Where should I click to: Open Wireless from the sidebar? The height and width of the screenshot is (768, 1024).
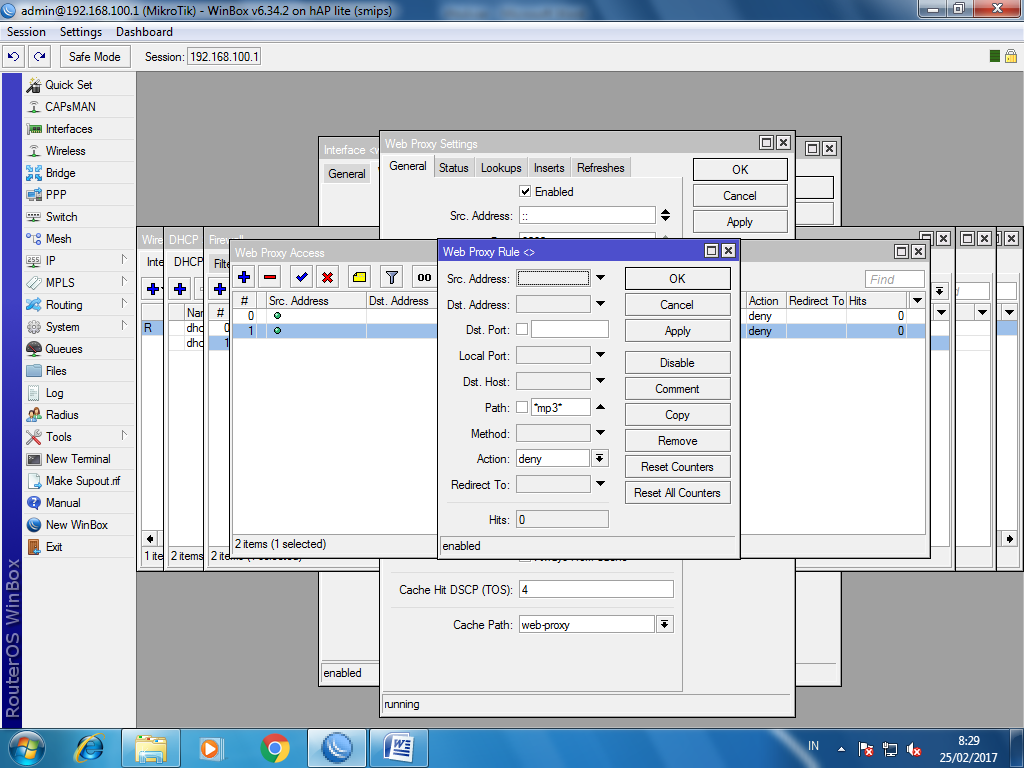click(65, 151)
